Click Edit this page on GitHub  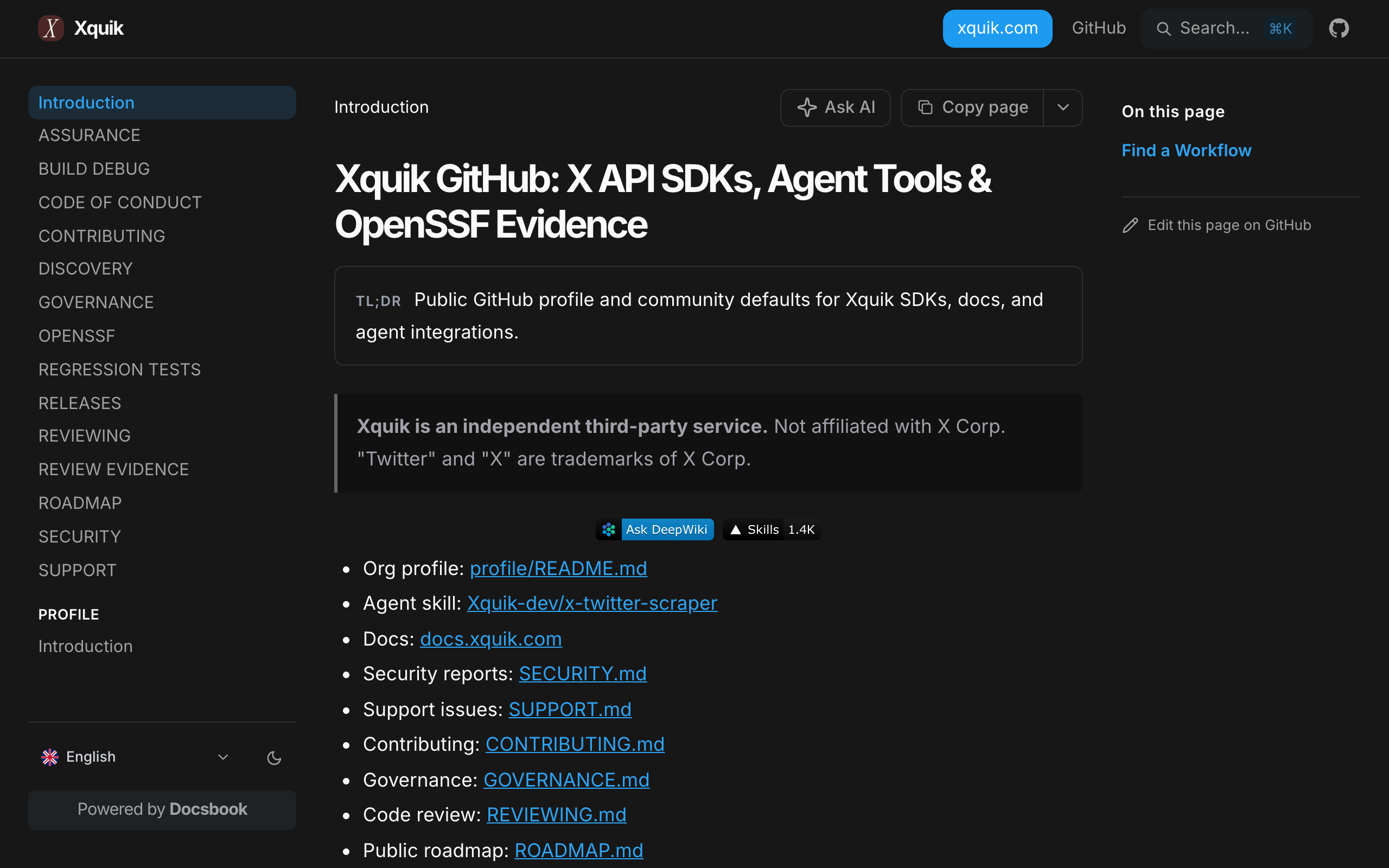(1229, 225)
